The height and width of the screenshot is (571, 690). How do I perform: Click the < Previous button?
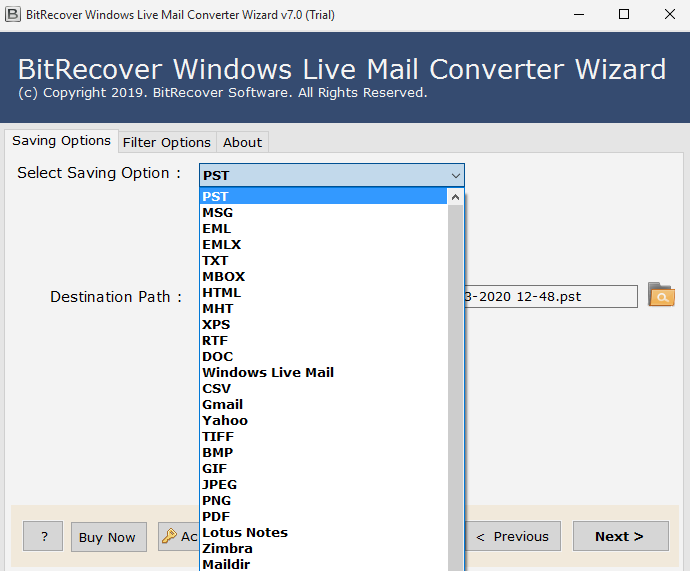pos(511,536)
